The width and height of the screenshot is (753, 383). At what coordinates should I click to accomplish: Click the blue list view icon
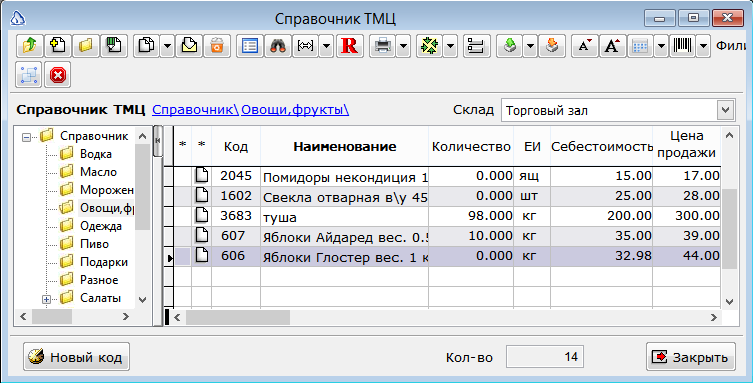[250, 46]
